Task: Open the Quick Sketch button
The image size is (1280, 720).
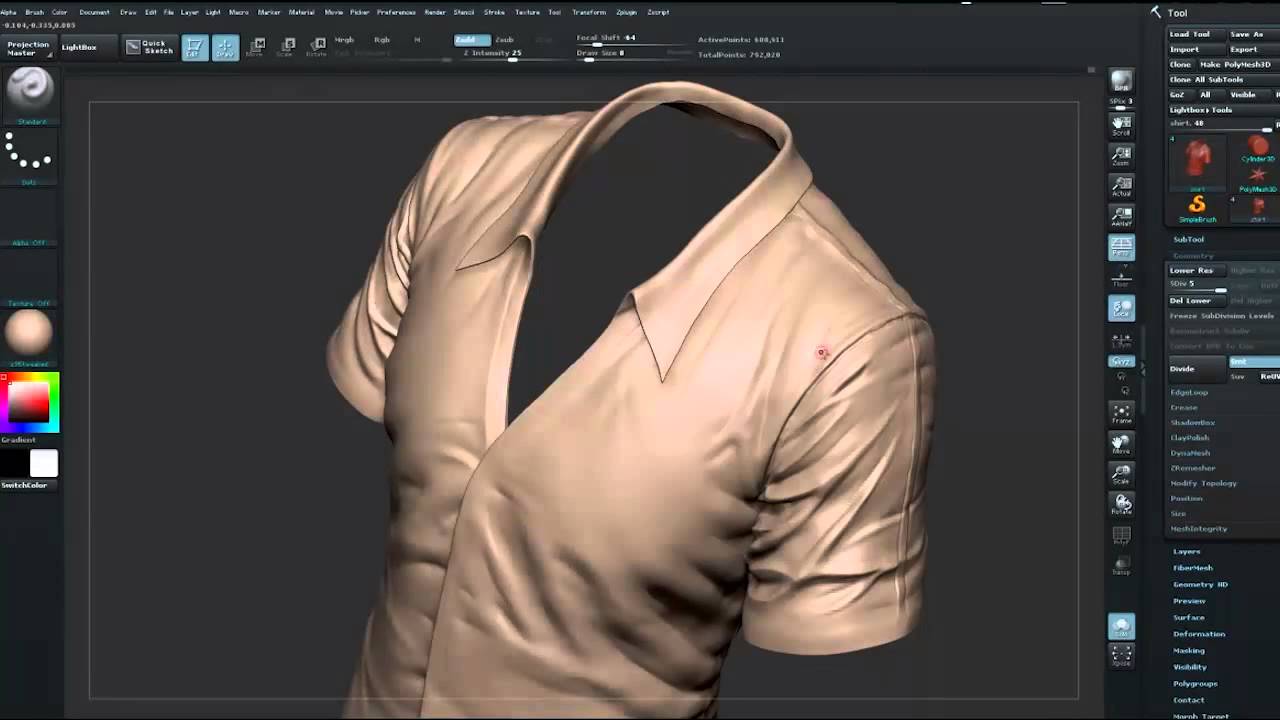Action: [x=149, y=47]
